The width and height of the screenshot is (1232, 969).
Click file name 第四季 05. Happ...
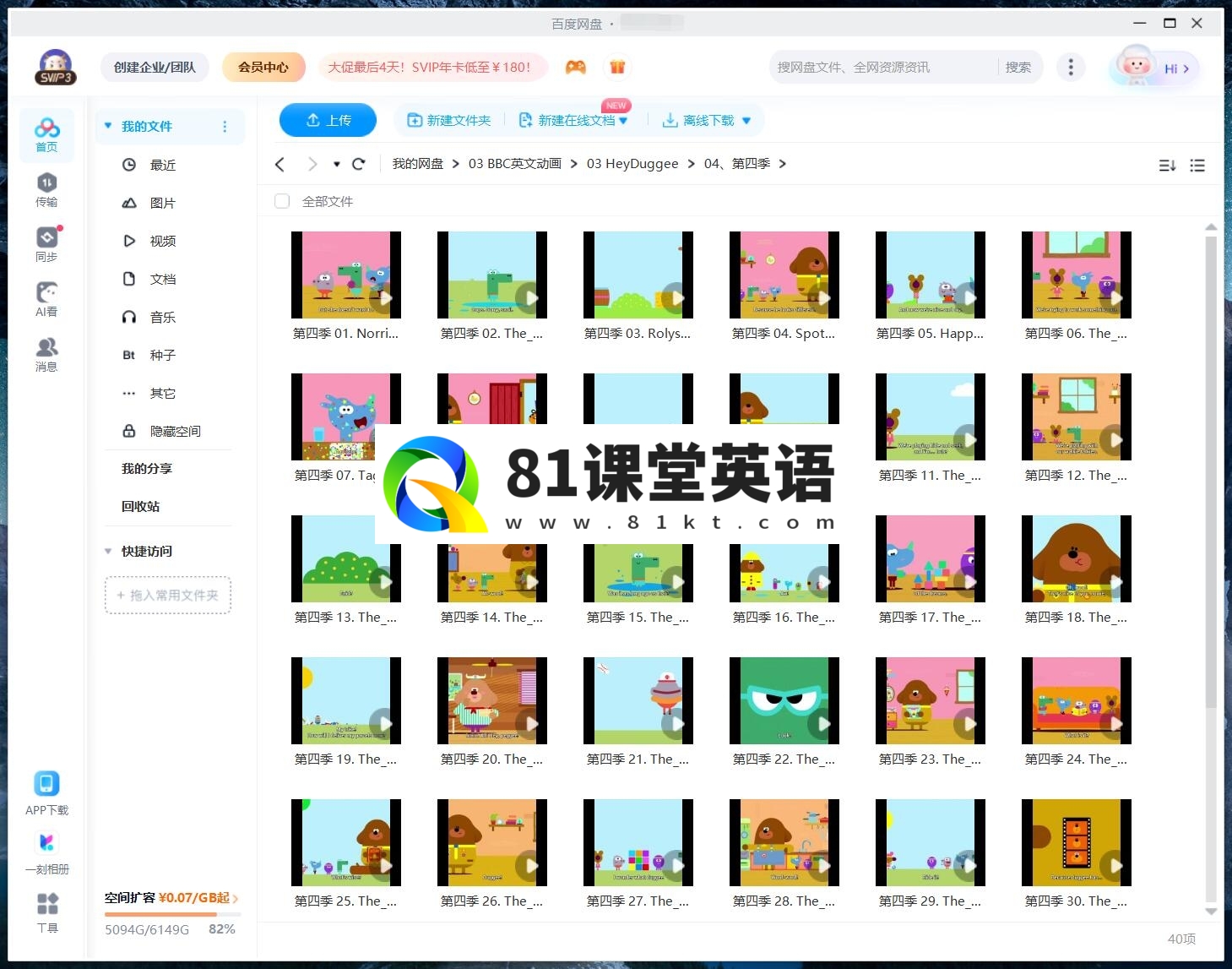[x=930, y=334]
